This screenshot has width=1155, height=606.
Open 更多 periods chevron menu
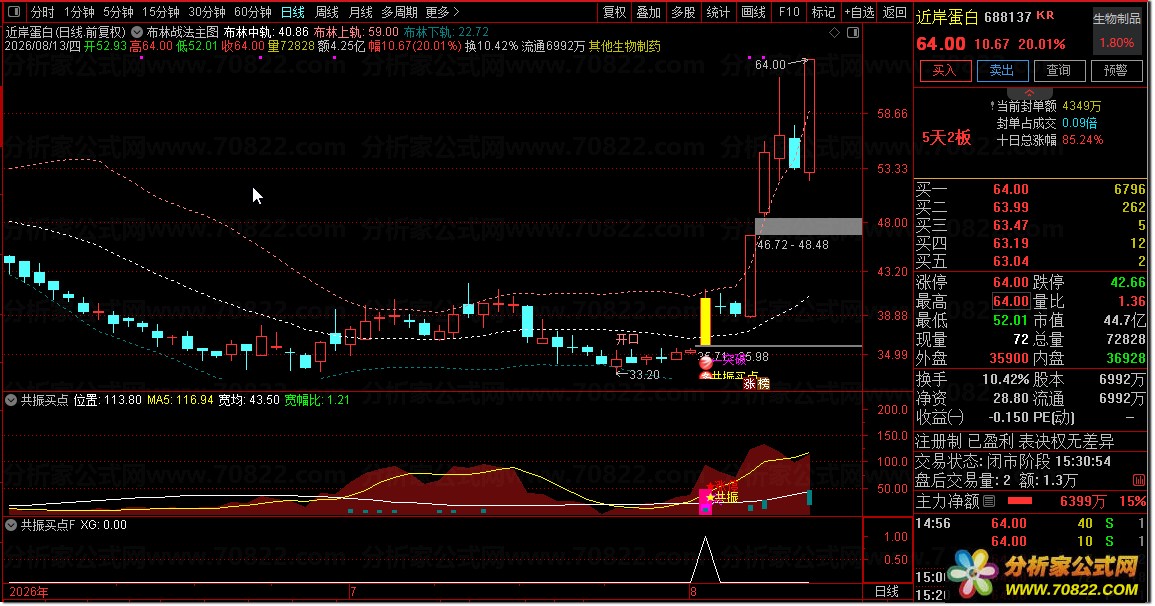click(456, 12)
